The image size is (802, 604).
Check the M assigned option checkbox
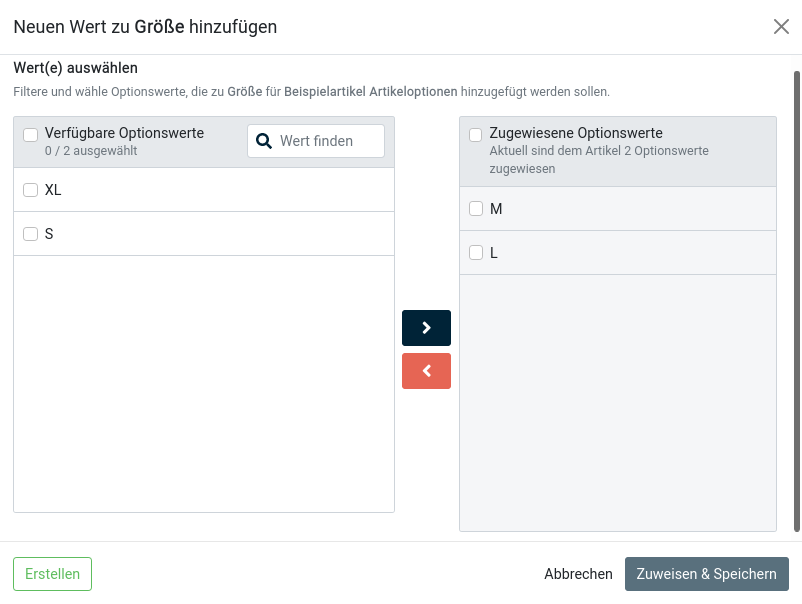point(476,209)
